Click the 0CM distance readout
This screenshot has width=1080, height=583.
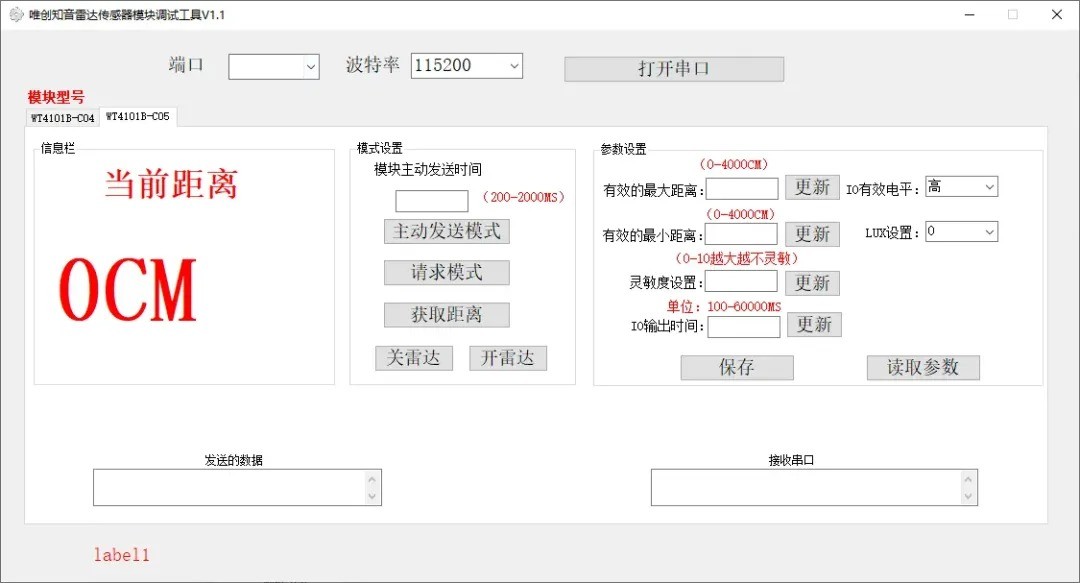pyautogui.click(x=128, y=290)
